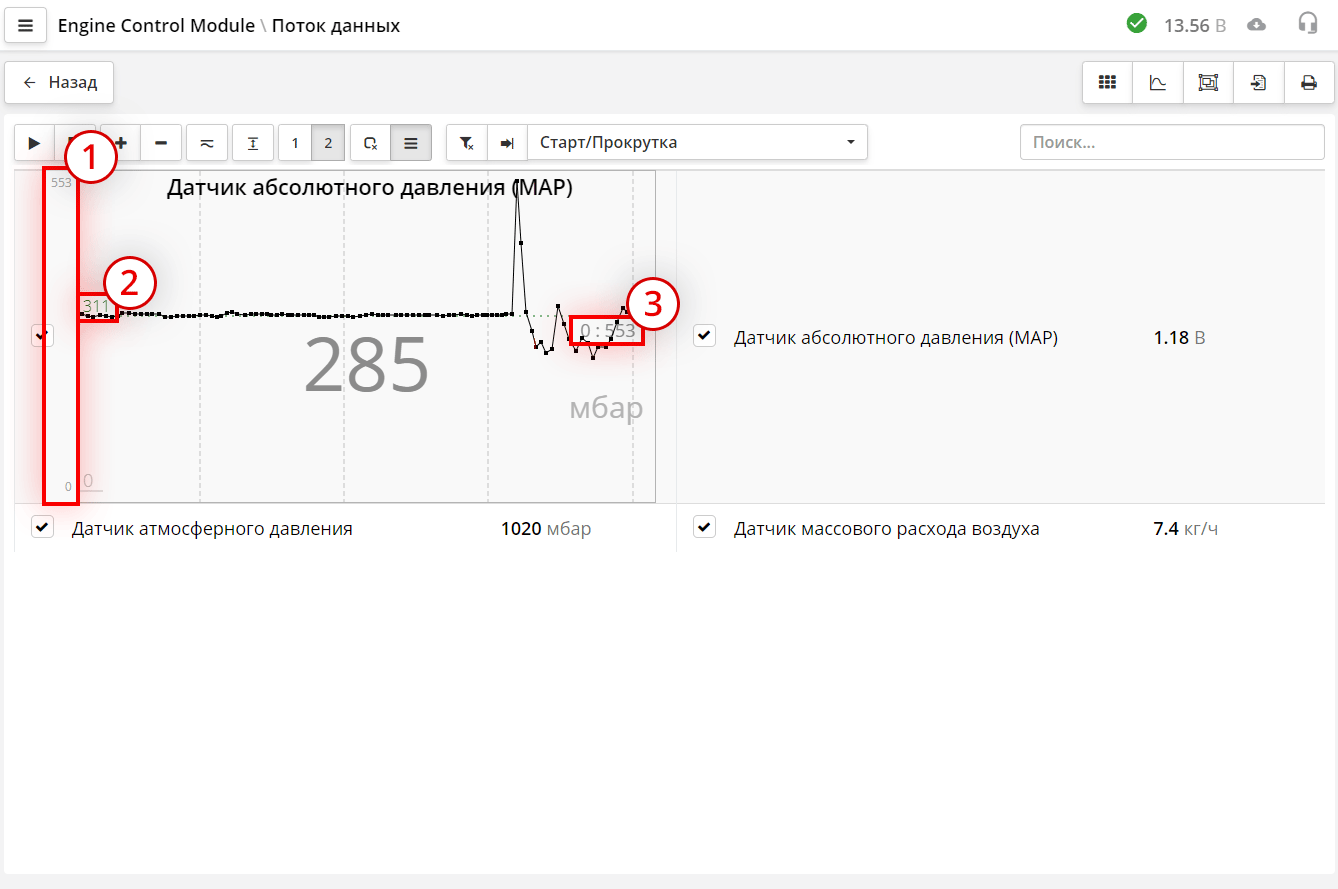
Task: Expand the chevron dropdown left of the MAP graph
Action: [x=42, y=336]
